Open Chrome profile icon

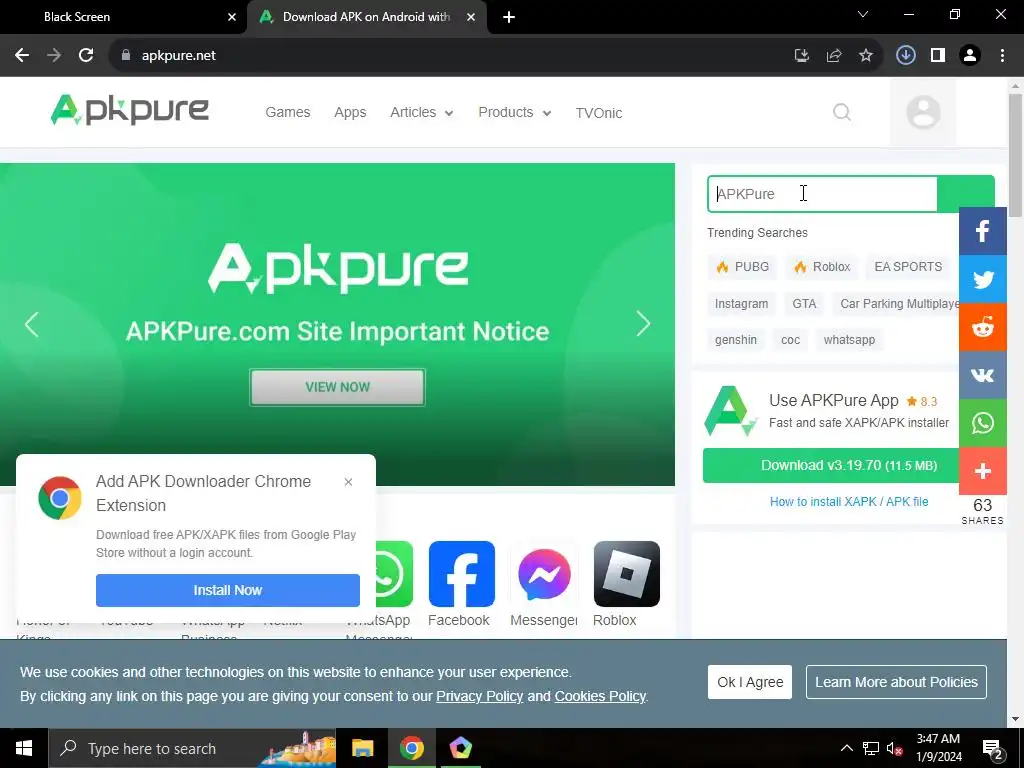pyautogui.click(x=970, y=56)
